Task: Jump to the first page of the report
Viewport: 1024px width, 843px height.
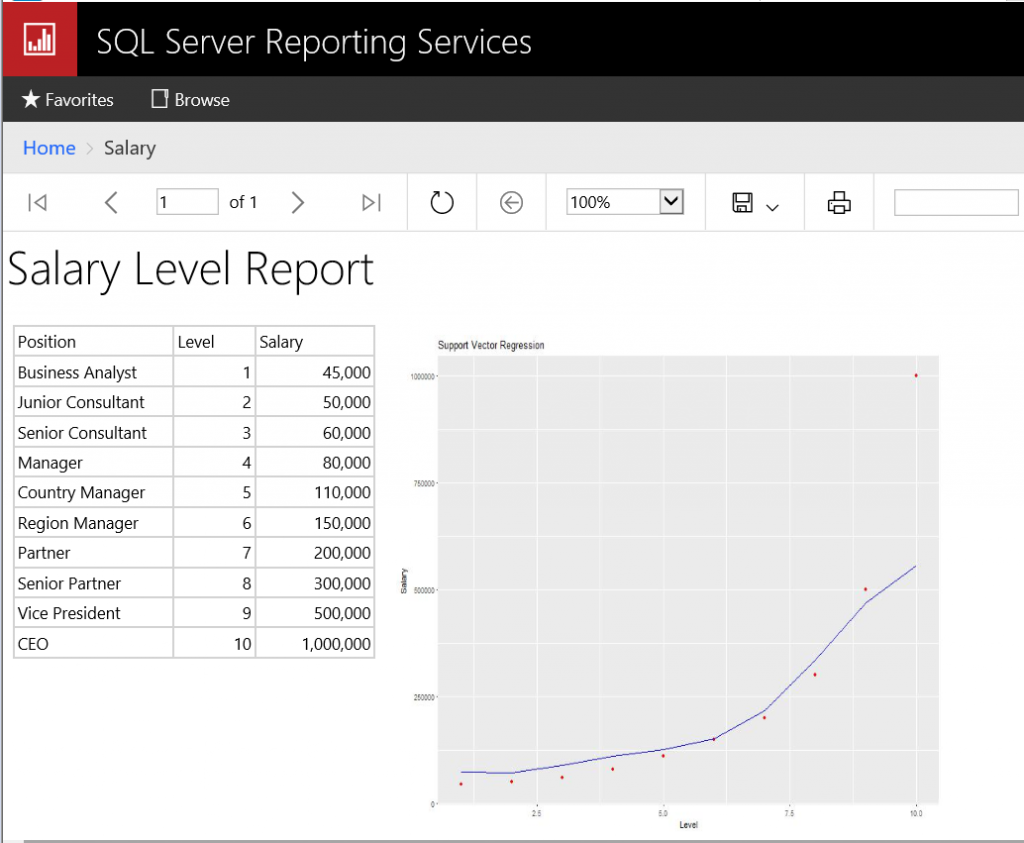Action: click(37, 202)
